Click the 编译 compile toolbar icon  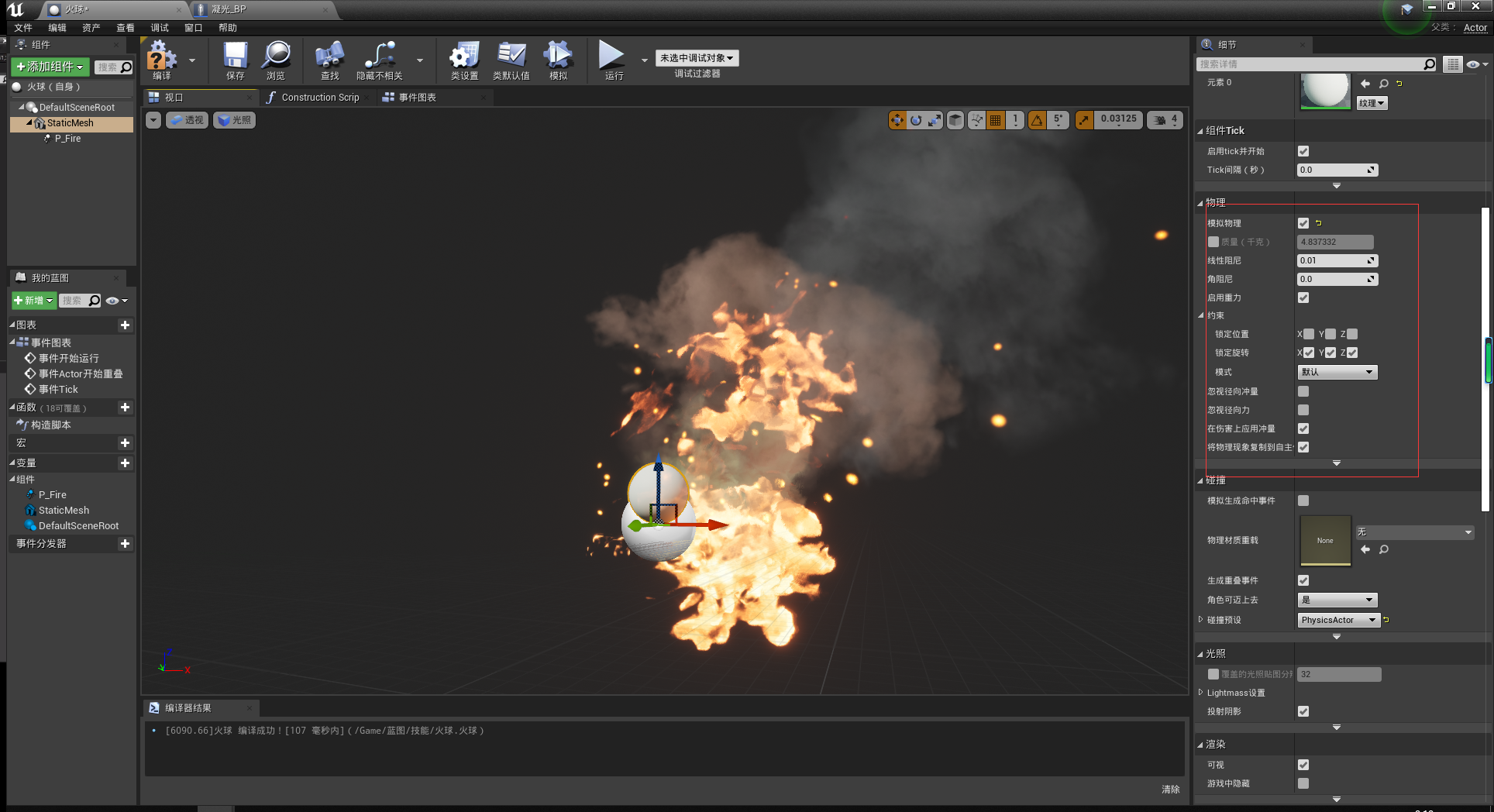(x=162, y=60)
